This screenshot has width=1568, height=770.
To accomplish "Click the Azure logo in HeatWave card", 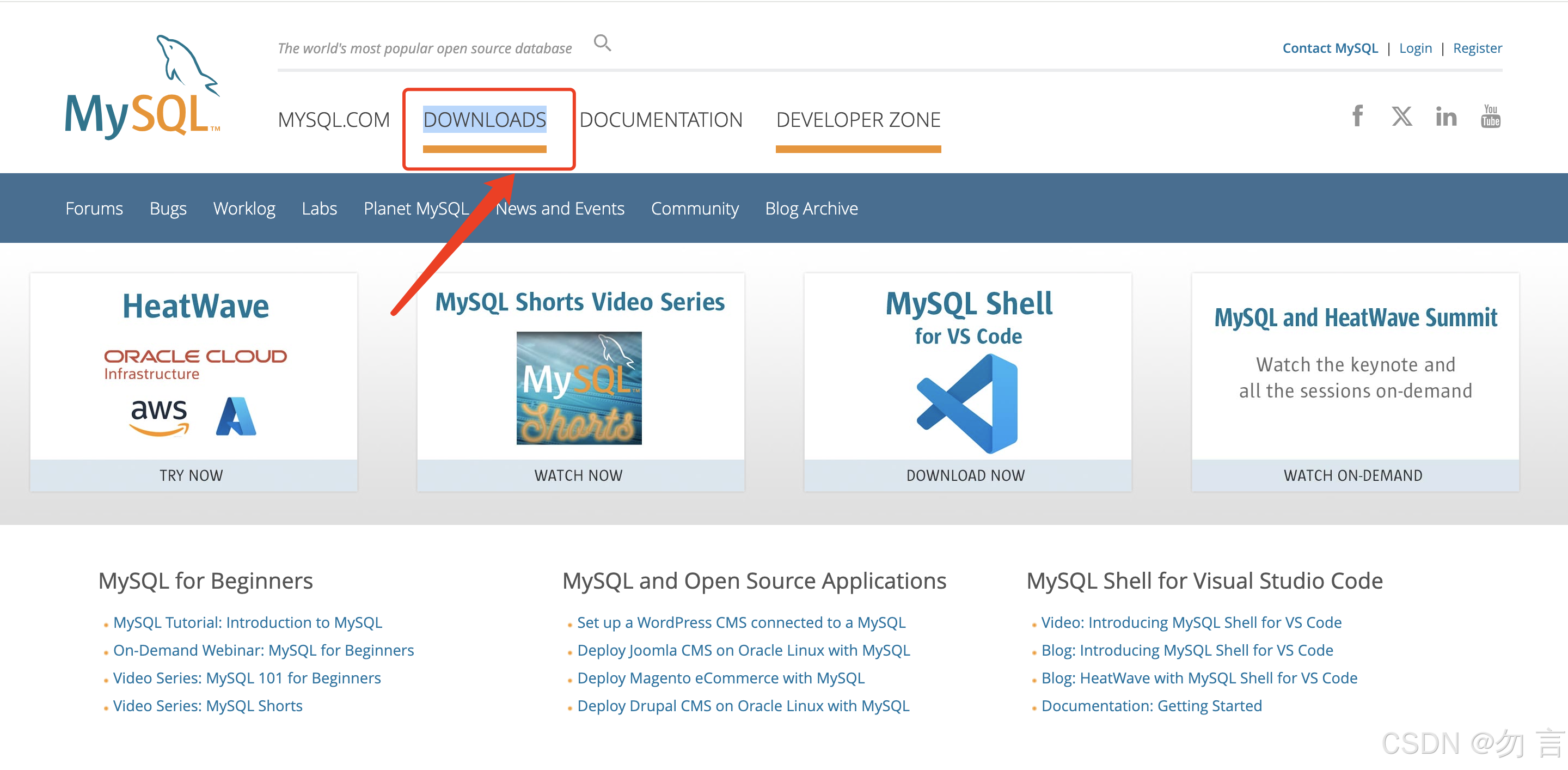I will pos(236,417).
